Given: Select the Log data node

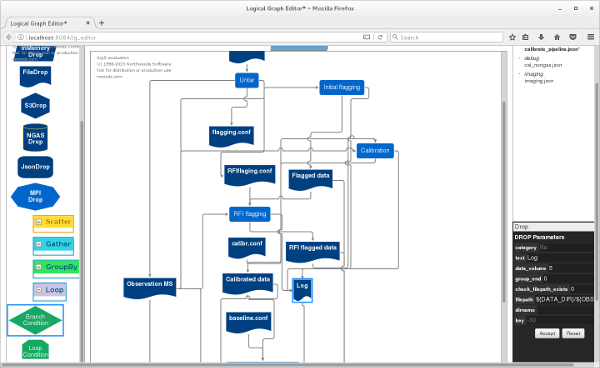Looking at the screenshot, I should click(x=302, y=290).
